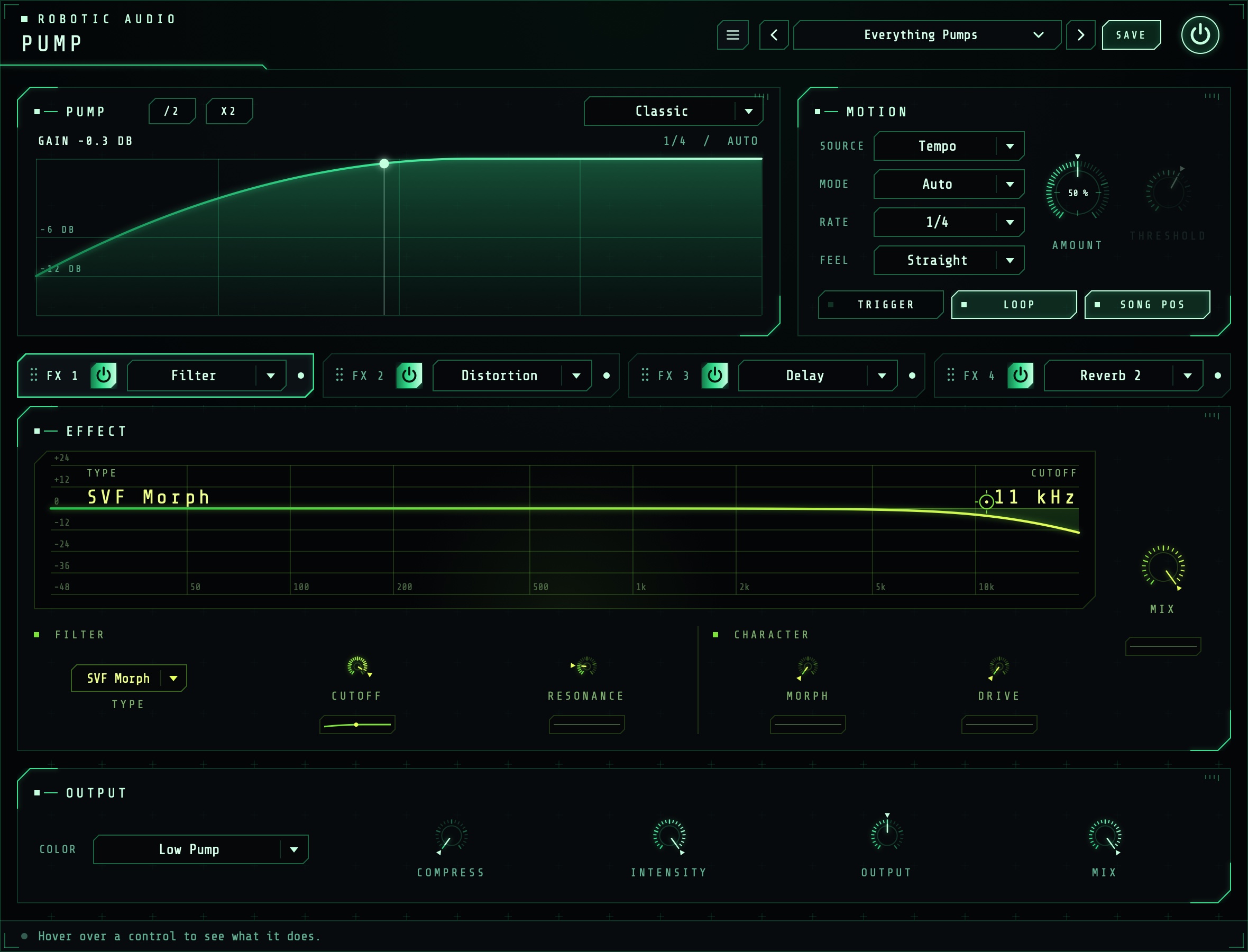The width and height of the screenshot is (1248, 952).
Task: Open FX 2 Distortion type dropdown
Action: click(512, 375)
